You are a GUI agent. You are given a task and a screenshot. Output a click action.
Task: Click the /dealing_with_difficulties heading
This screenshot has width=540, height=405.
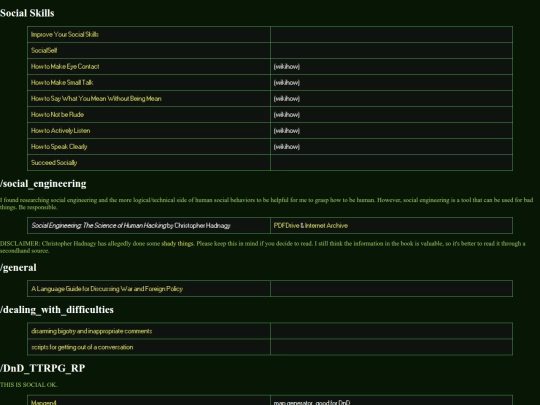[57, 310]
